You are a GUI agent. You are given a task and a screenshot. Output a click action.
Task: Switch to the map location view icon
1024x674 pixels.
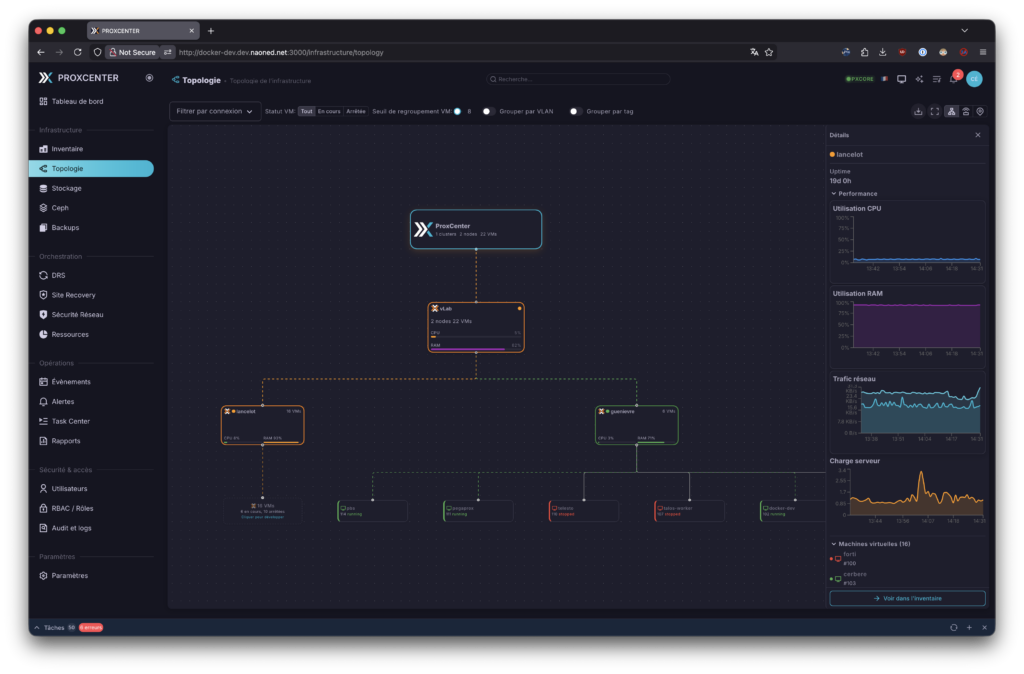[x=980, y=112]
